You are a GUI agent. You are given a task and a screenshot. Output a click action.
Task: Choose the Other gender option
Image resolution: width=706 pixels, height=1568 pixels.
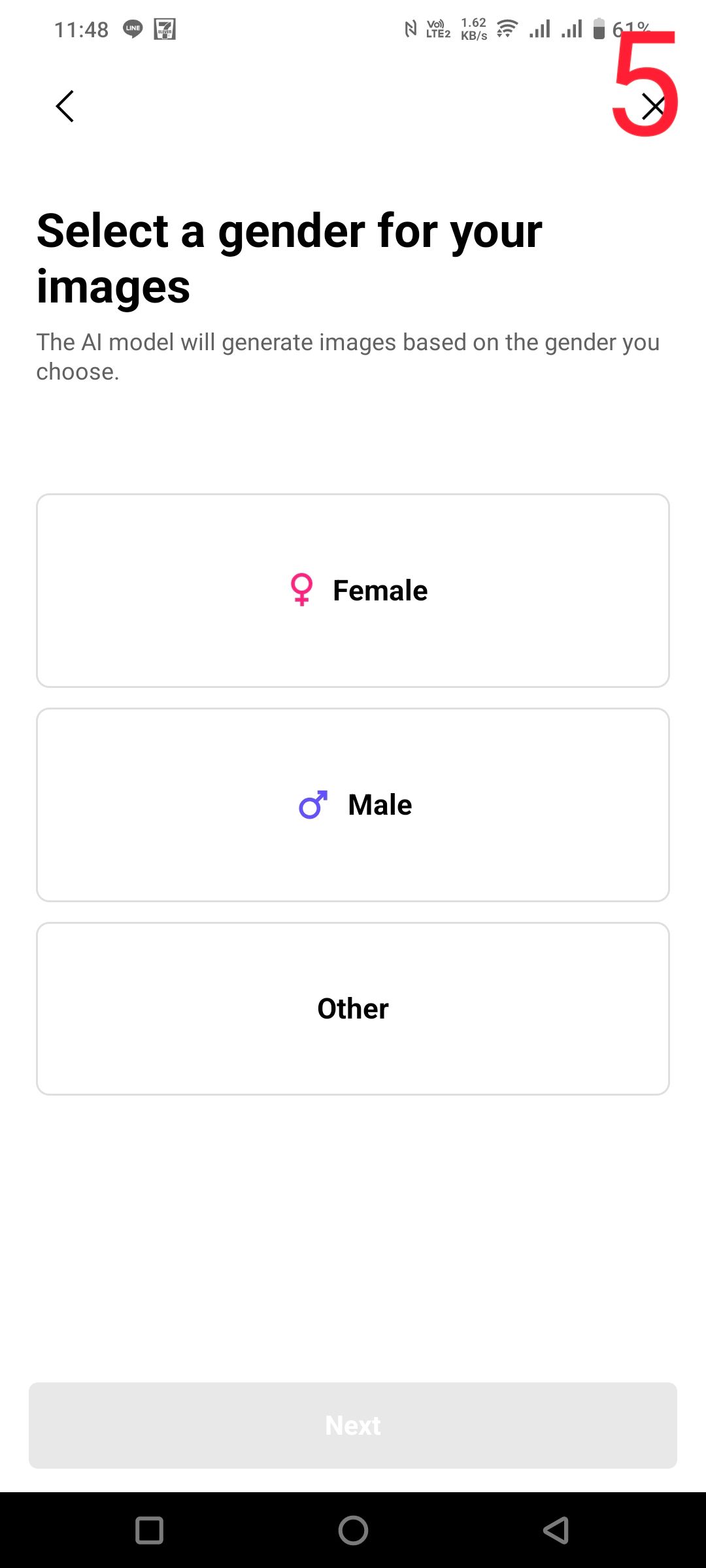[x=353, y=1008]
